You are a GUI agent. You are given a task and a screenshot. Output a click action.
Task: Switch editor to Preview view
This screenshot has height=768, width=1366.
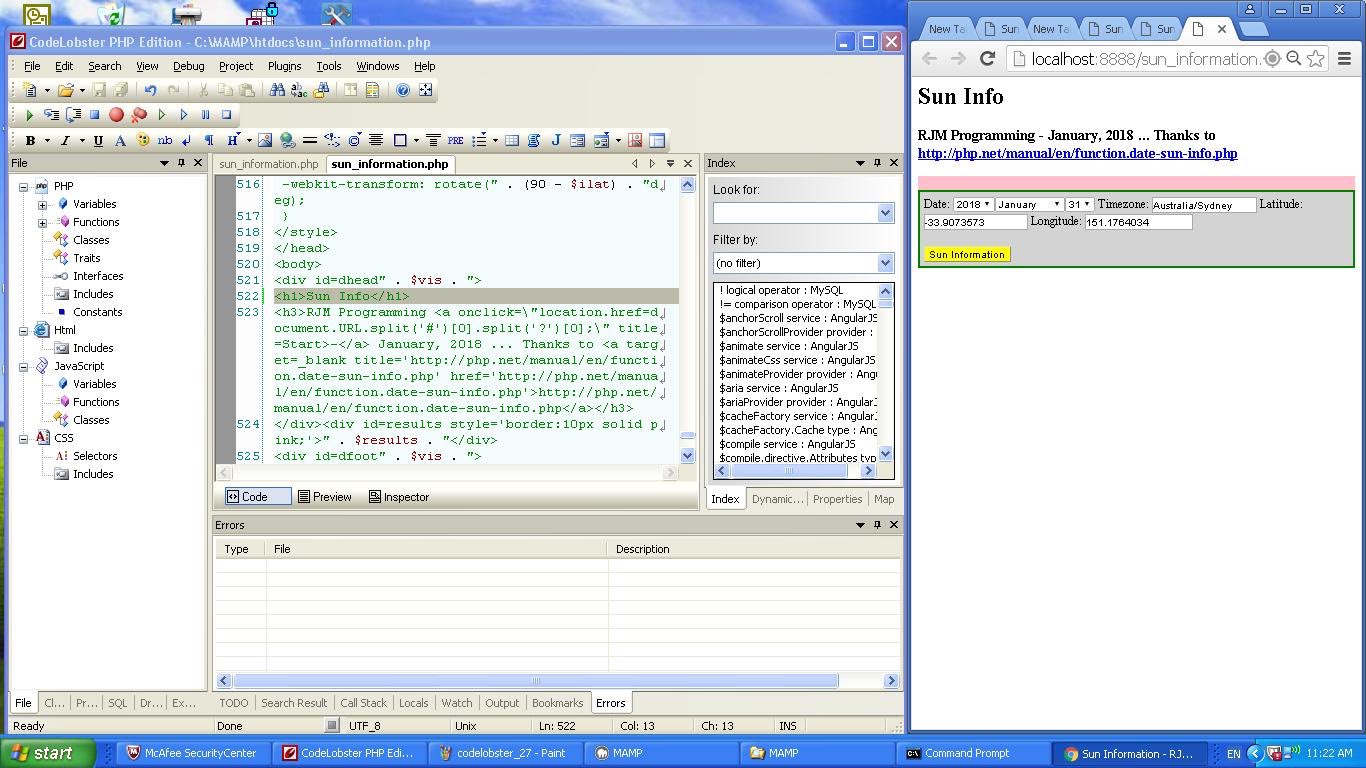point(324,497)
